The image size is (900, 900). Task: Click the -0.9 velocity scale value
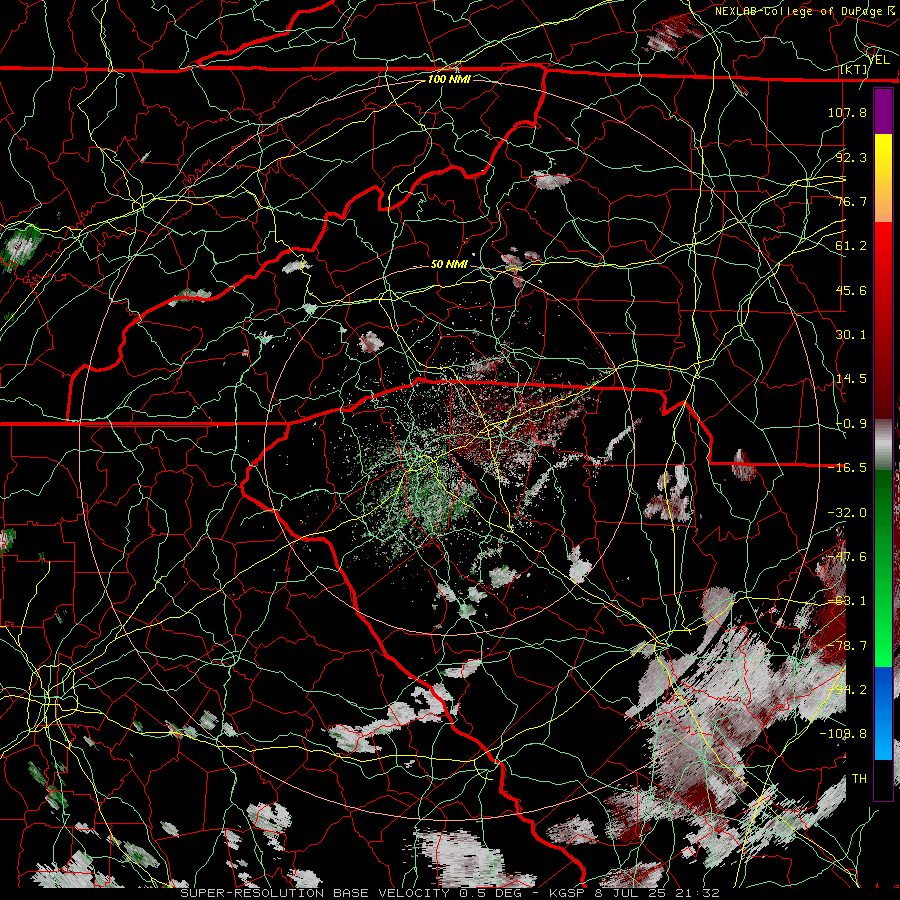pyautogui.click(x=851, y=424)
